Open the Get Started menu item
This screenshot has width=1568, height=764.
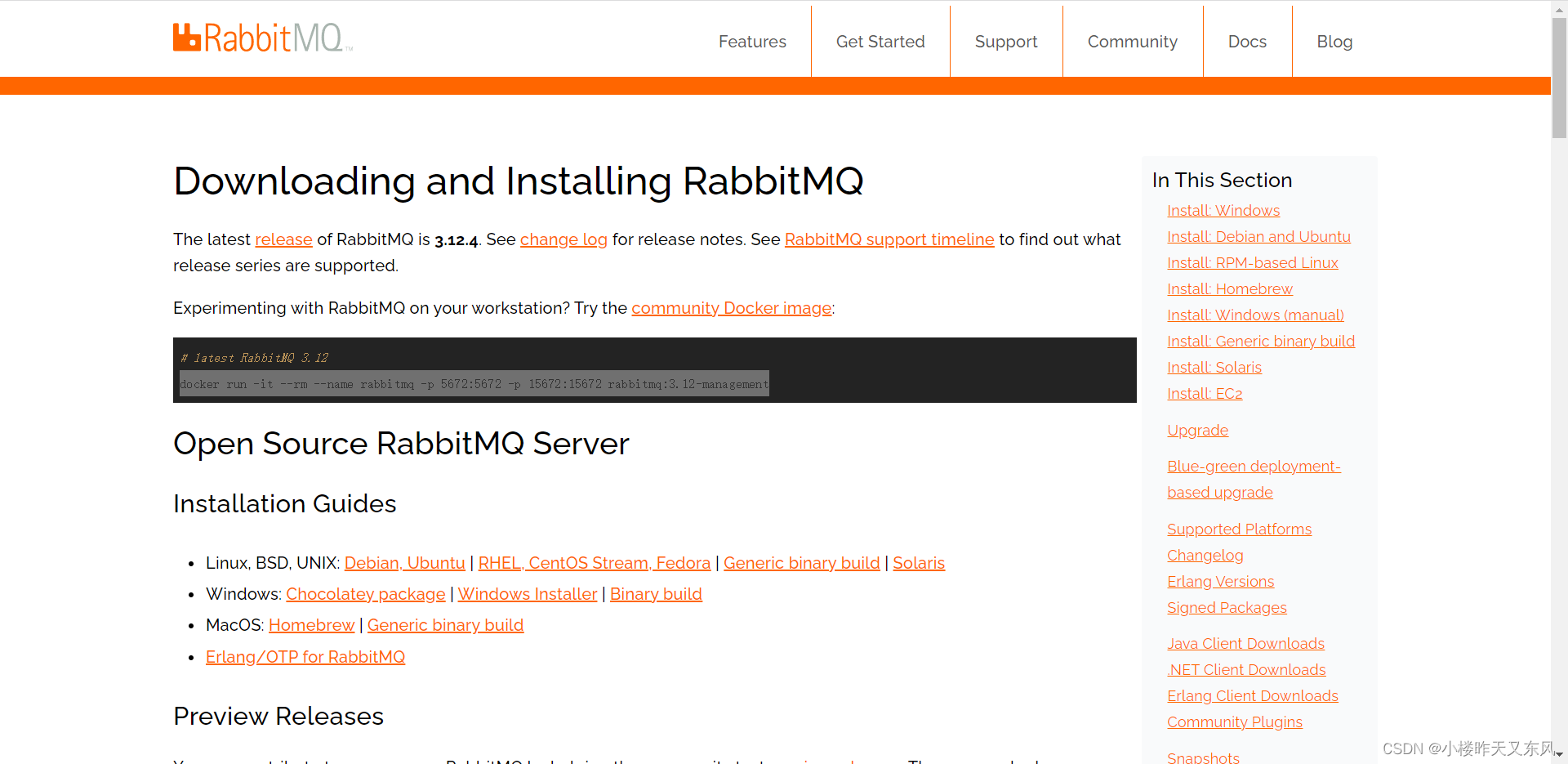pos(880,41)
